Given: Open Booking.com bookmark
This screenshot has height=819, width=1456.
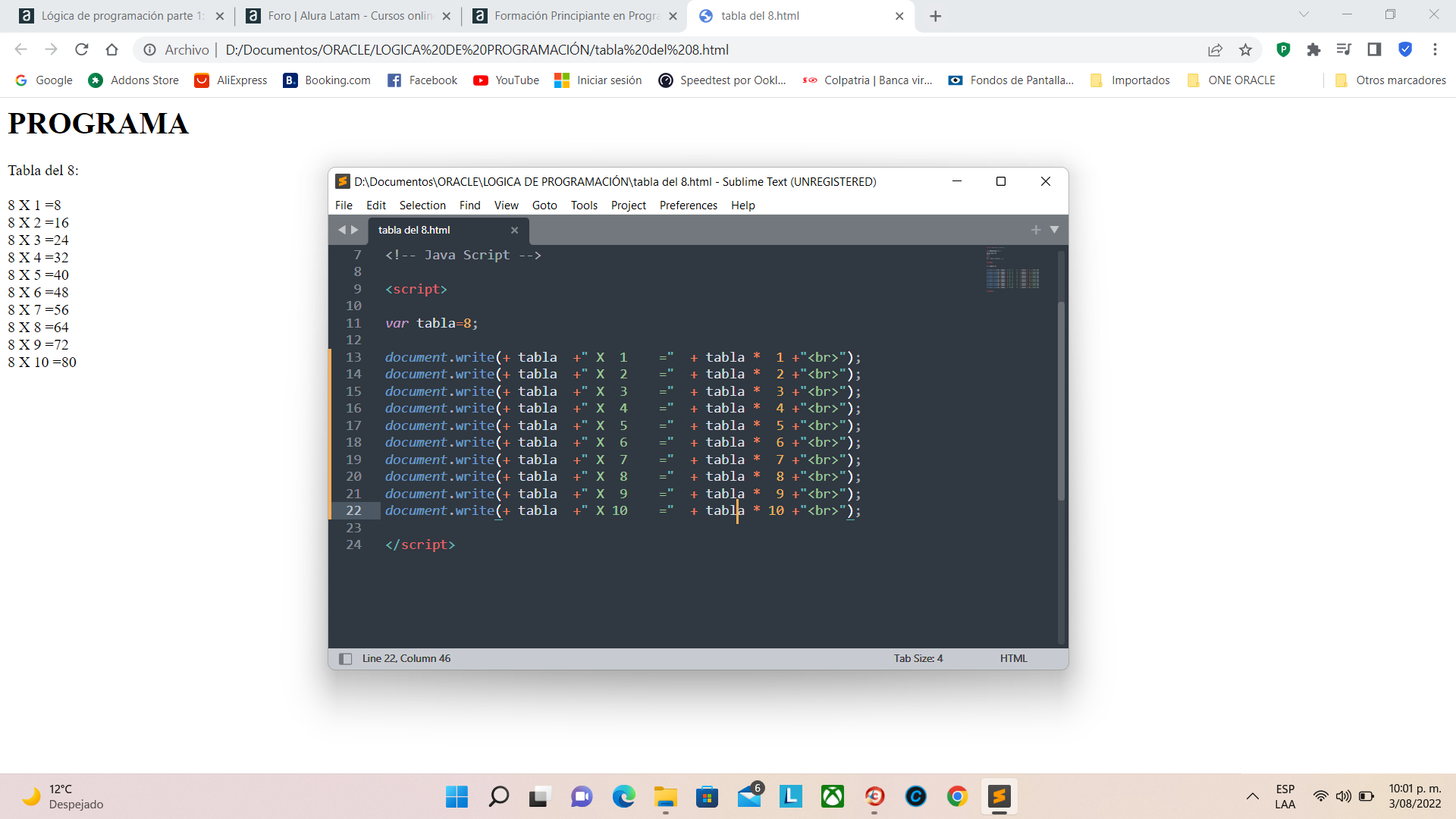Looking at the screenshot, I should coord(327,80).
